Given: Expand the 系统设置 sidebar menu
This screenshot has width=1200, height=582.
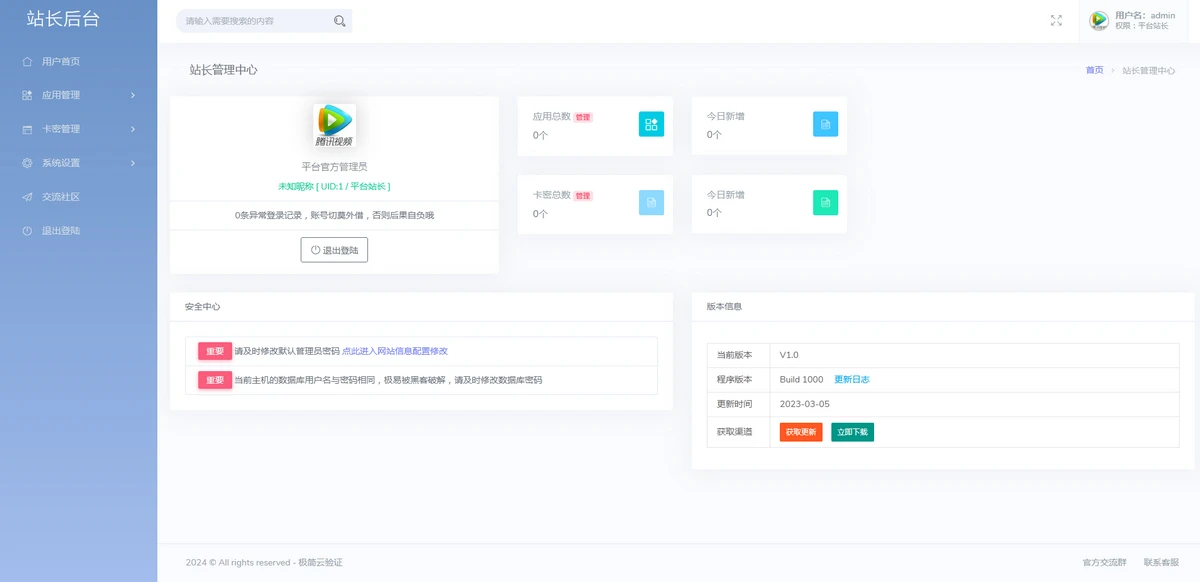Looking at the screenshot, I should 78,163.
